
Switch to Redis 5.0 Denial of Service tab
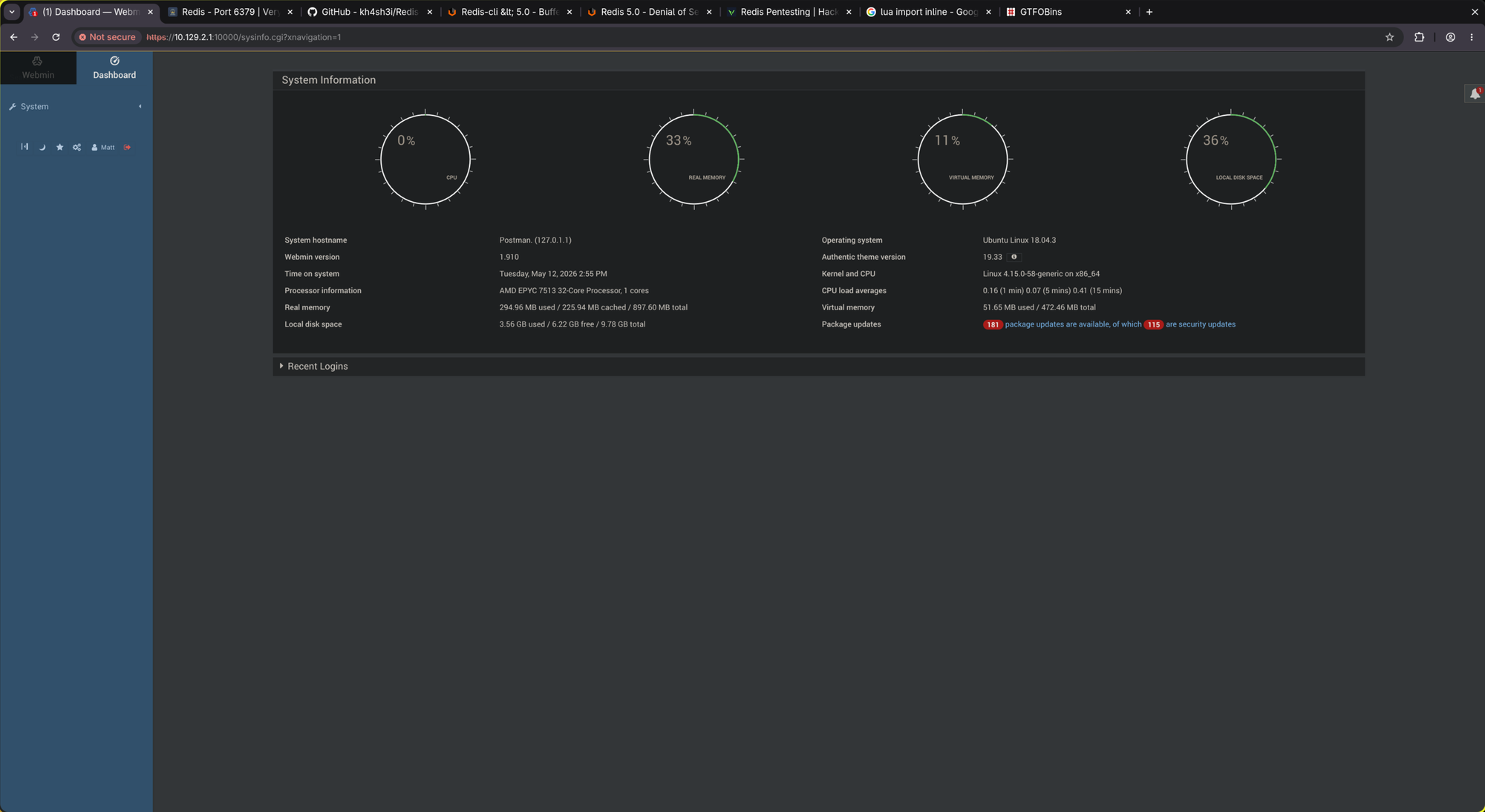coord(649,12)
